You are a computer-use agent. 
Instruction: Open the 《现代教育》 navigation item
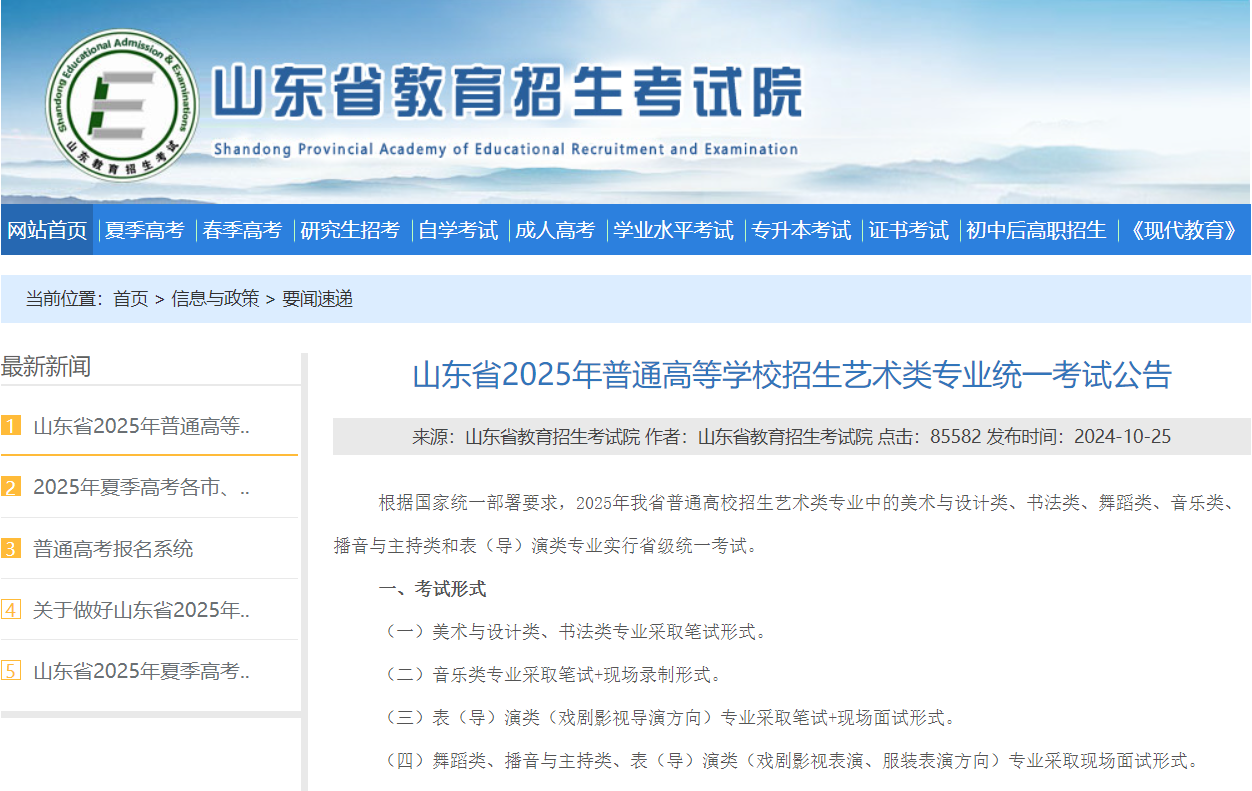point(1182,230)
